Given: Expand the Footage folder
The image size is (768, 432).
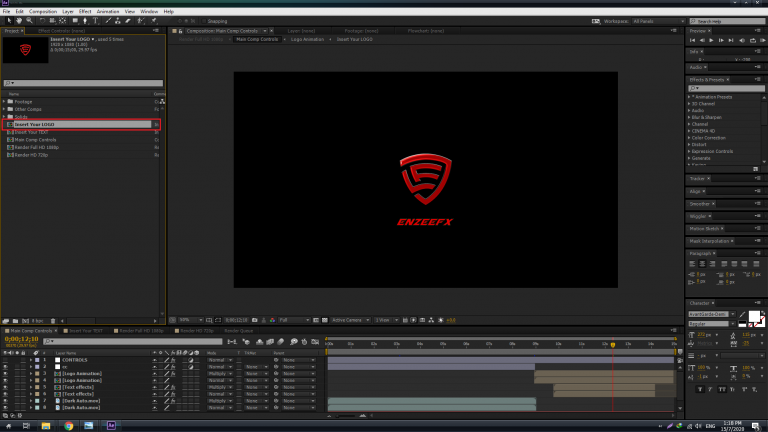Looking at the screenshot, I should click(4, 101).
